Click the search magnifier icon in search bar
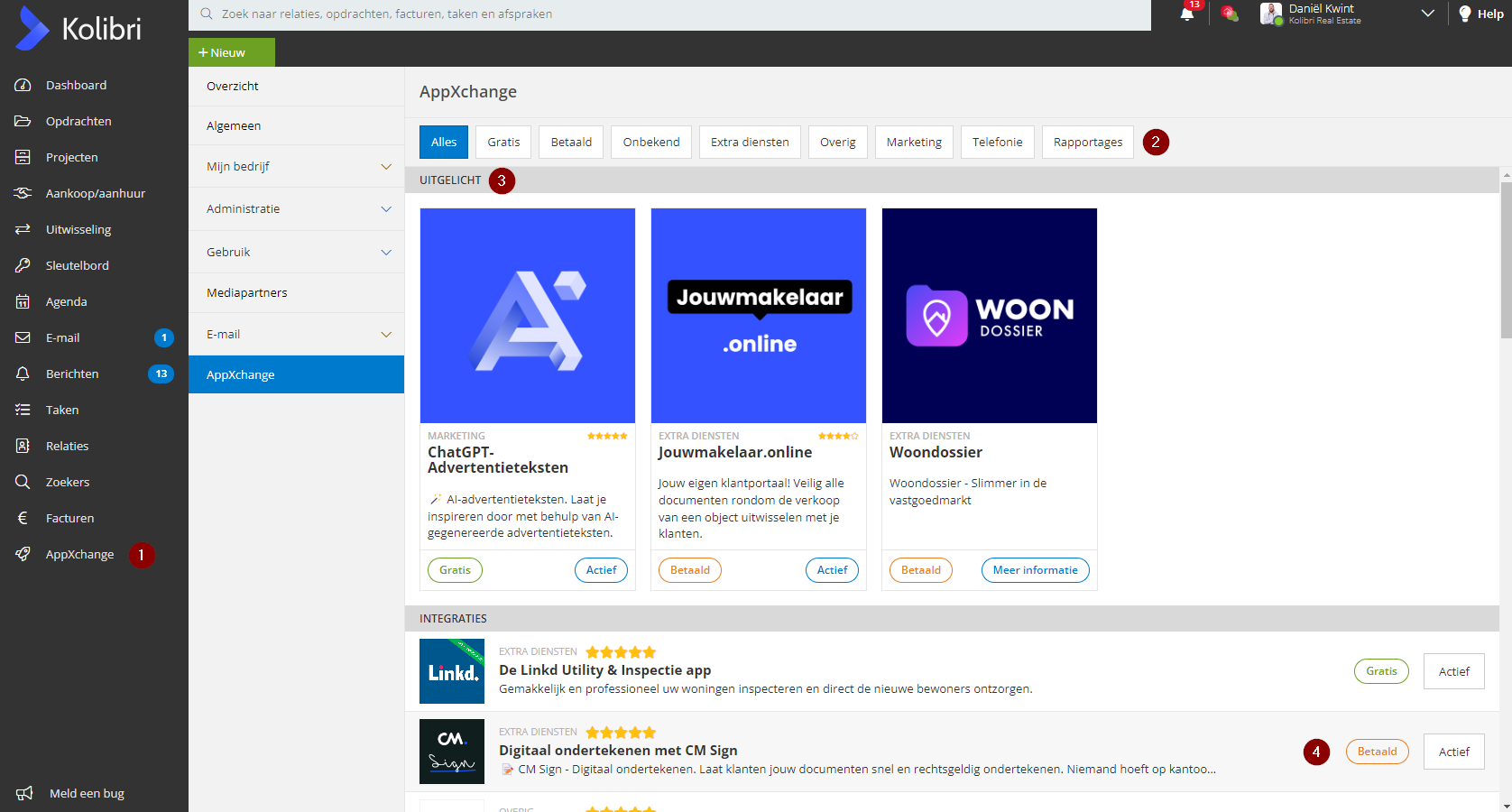 [207, 14]
